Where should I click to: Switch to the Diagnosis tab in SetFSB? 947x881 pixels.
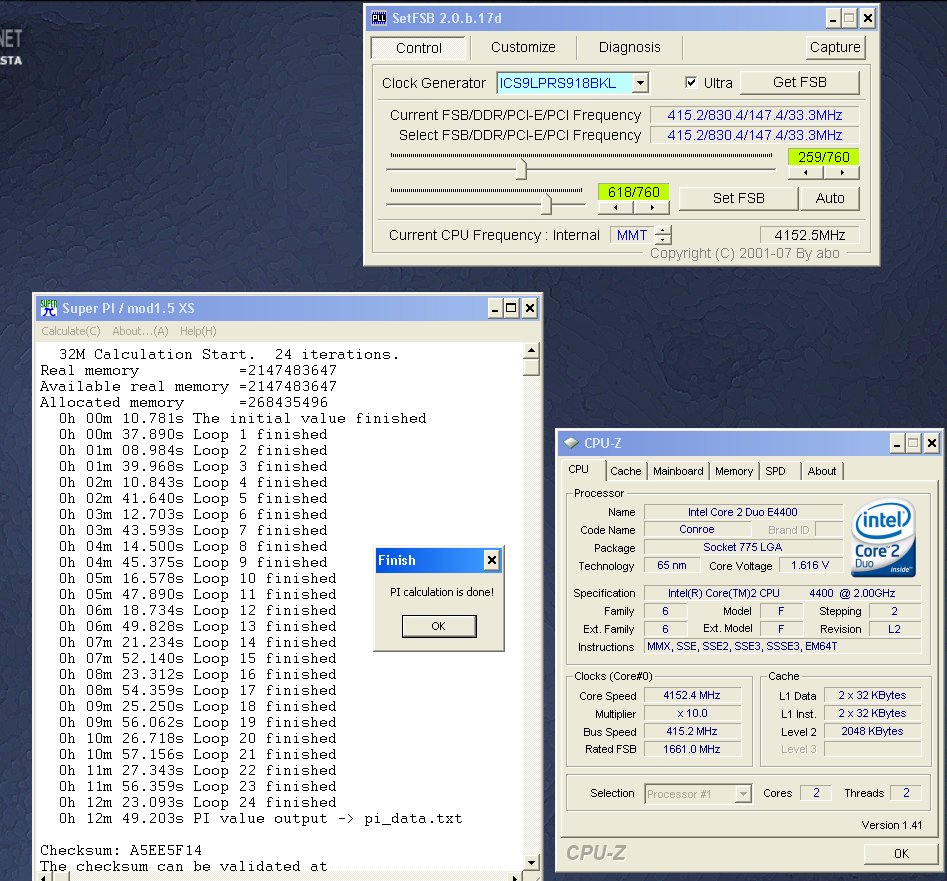tap(629, 47)
